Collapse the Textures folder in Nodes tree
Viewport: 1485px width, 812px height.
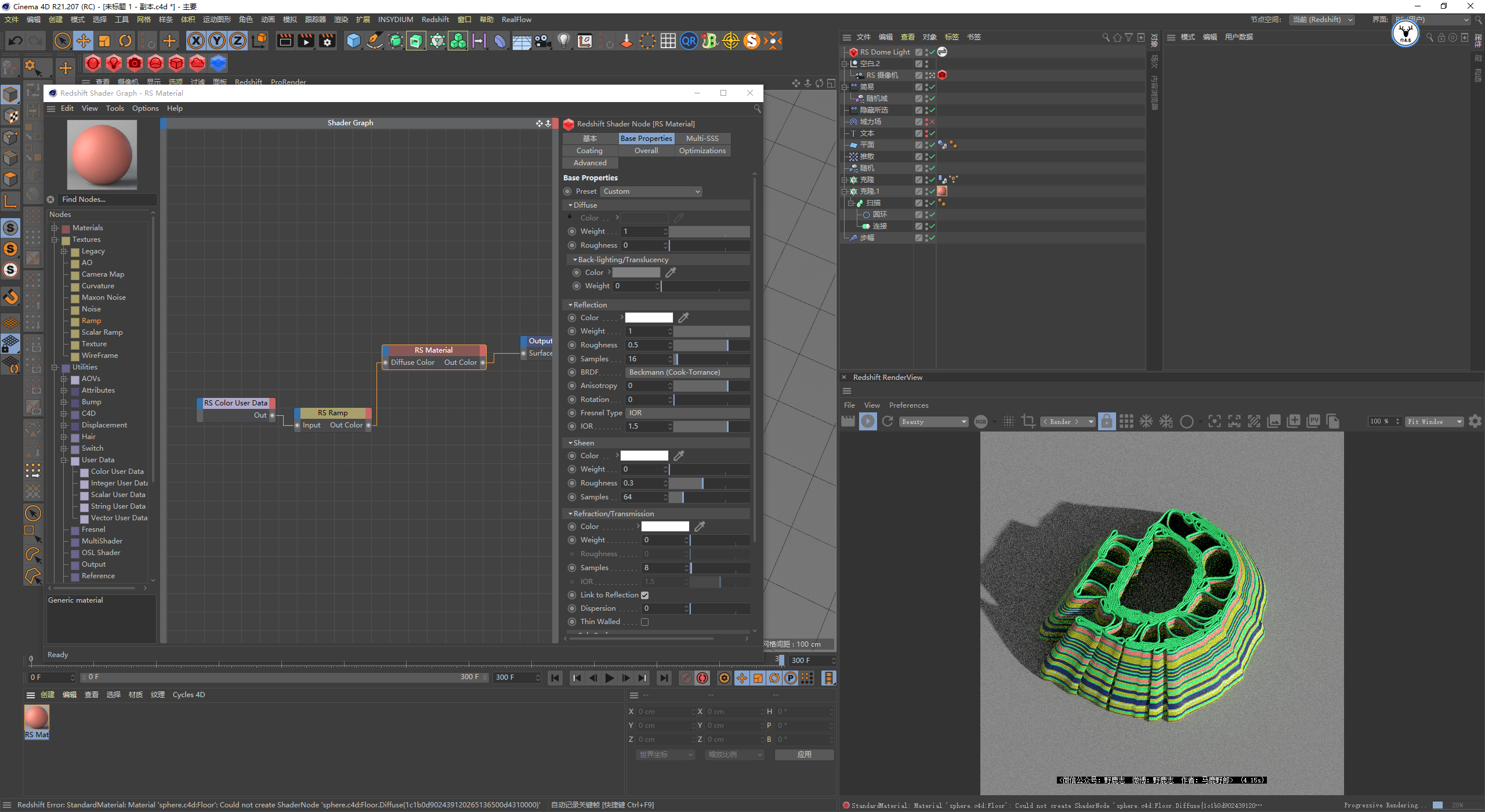(55, 240)
